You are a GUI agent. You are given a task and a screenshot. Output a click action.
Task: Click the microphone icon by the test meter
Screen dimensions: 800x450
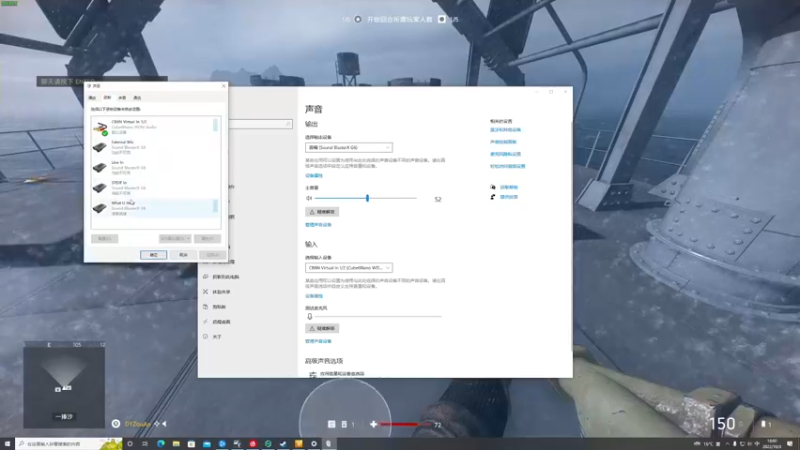pyautogui.click(x=310, y=316)
